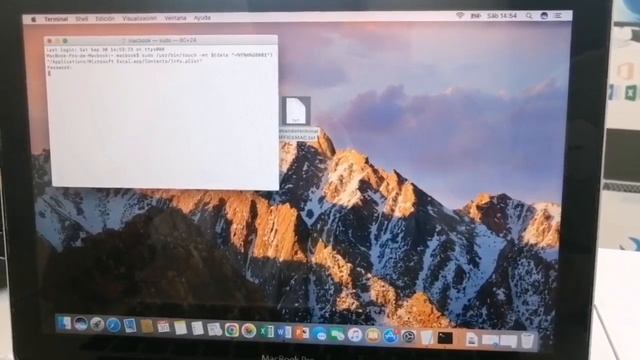Open the Apple menu
This screenshot has height=360, width=640.
[33, 19]
